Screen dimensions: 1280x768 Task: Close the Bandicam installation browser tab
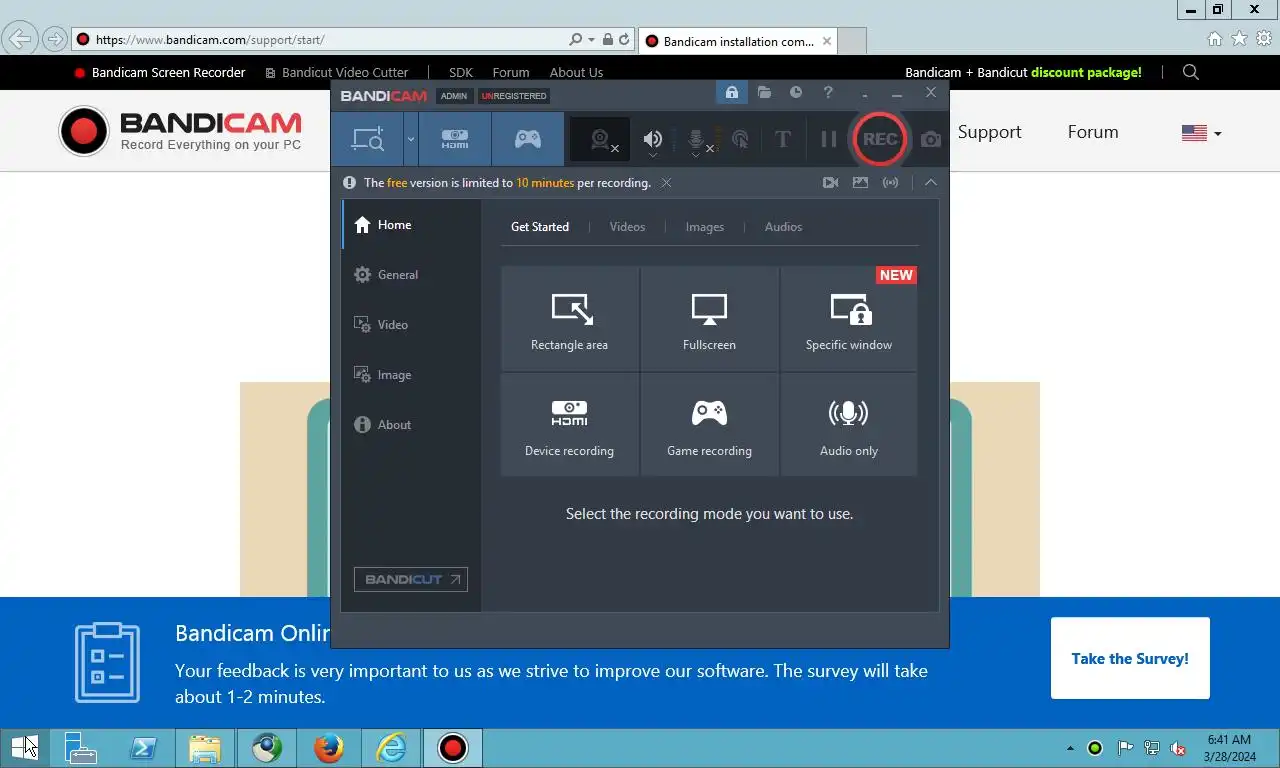827,41
